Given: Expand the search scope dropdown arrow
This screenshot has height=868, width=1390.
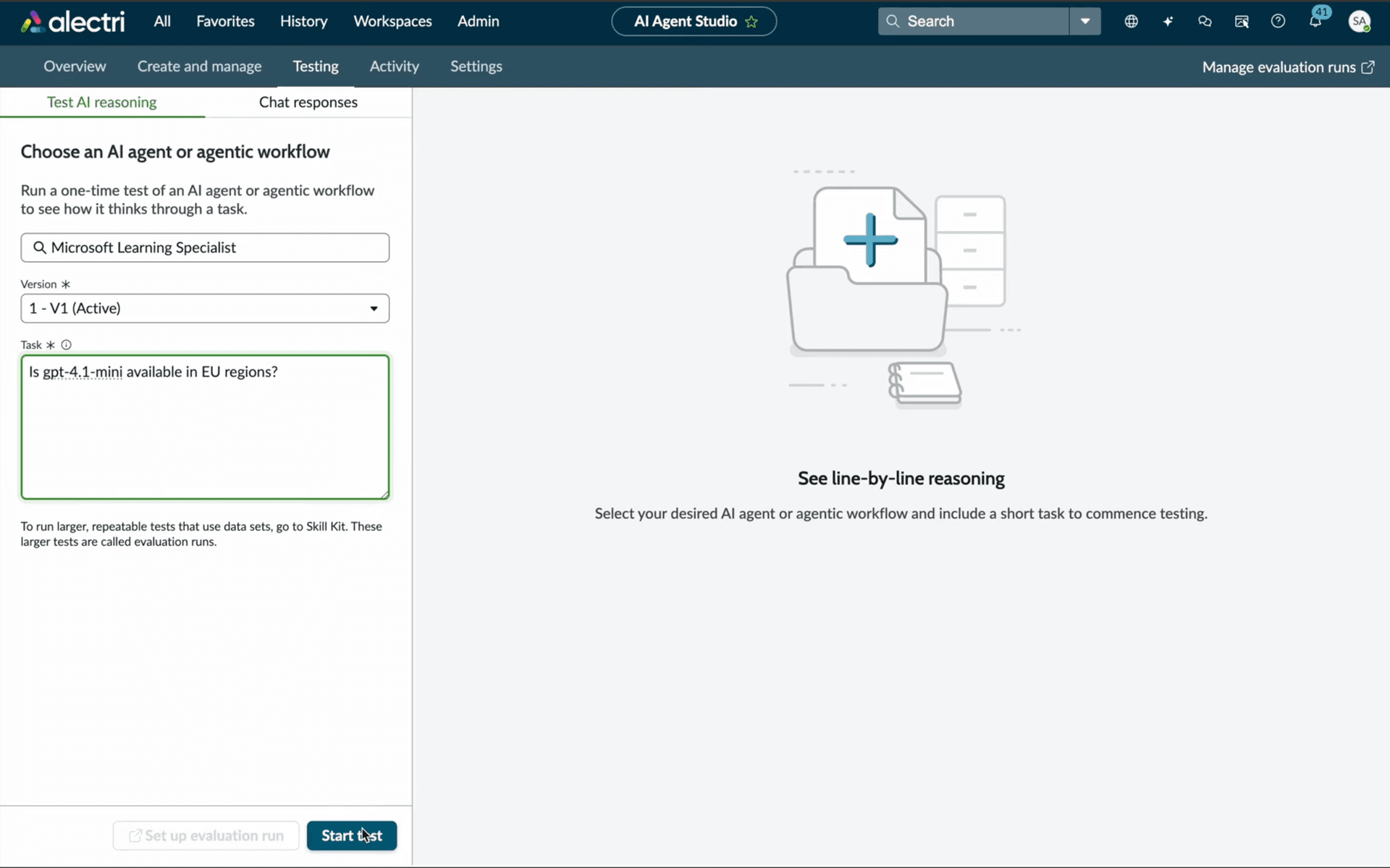Looking at the screenshot, I should (x=1084, y=21).
